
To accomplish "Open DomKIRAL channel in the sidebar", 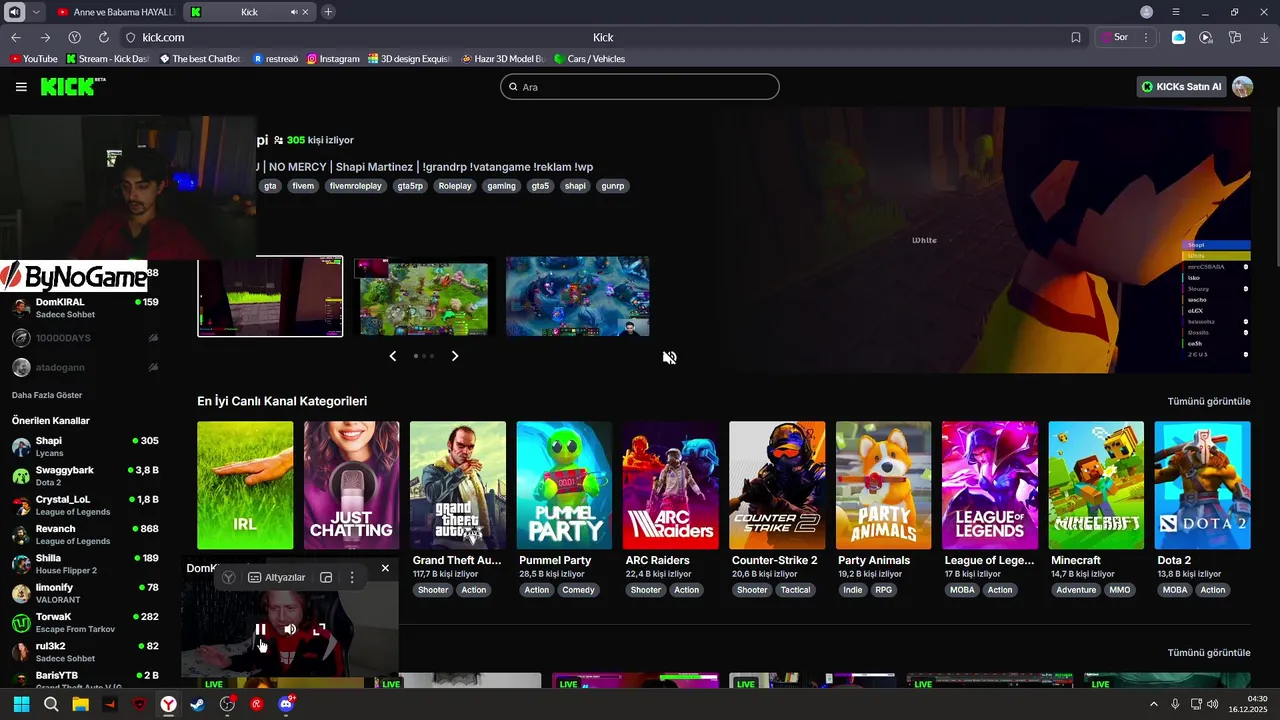I will coord(85,307).
